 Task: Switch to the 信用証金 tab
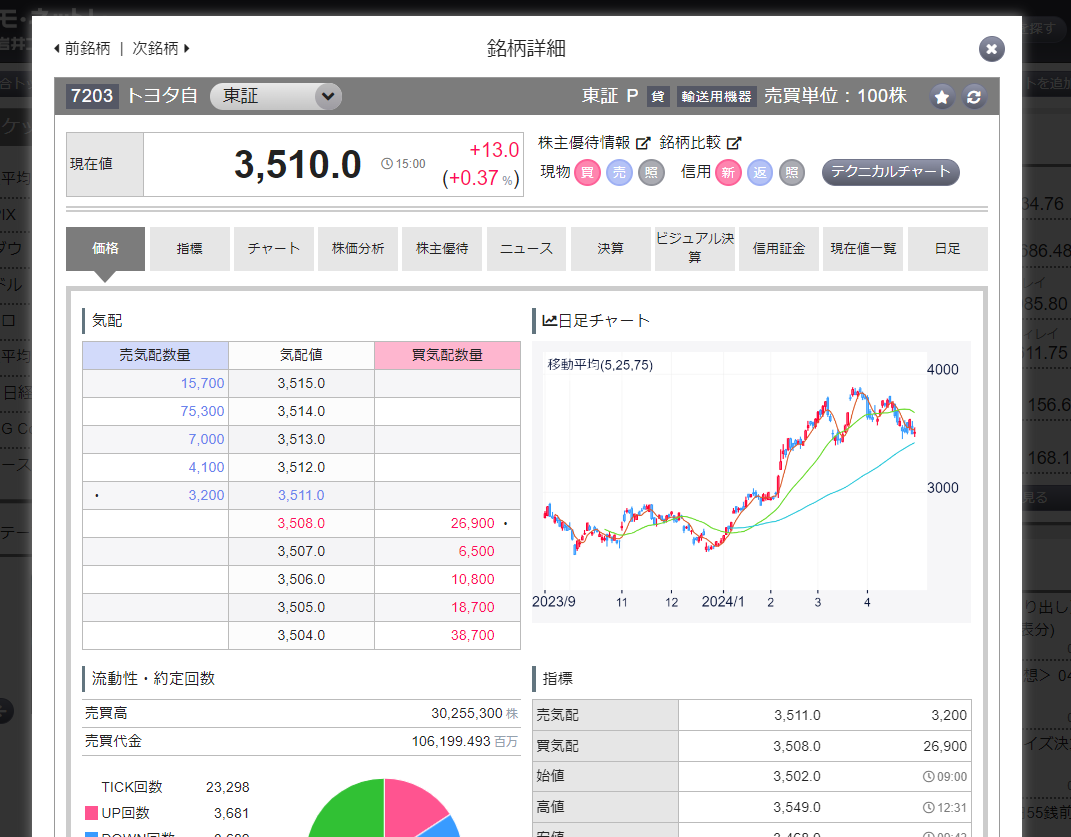pos(779,249)
